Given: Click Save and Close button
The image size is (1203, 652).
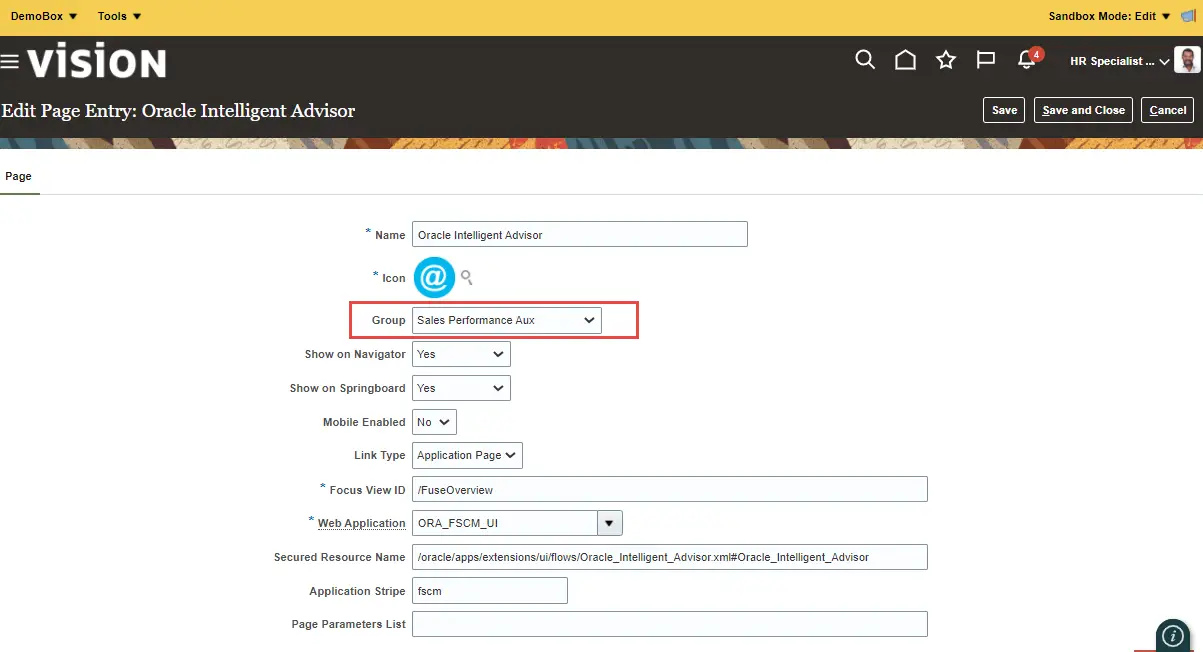Looking at the screenshot, I should coord(1083,110).
